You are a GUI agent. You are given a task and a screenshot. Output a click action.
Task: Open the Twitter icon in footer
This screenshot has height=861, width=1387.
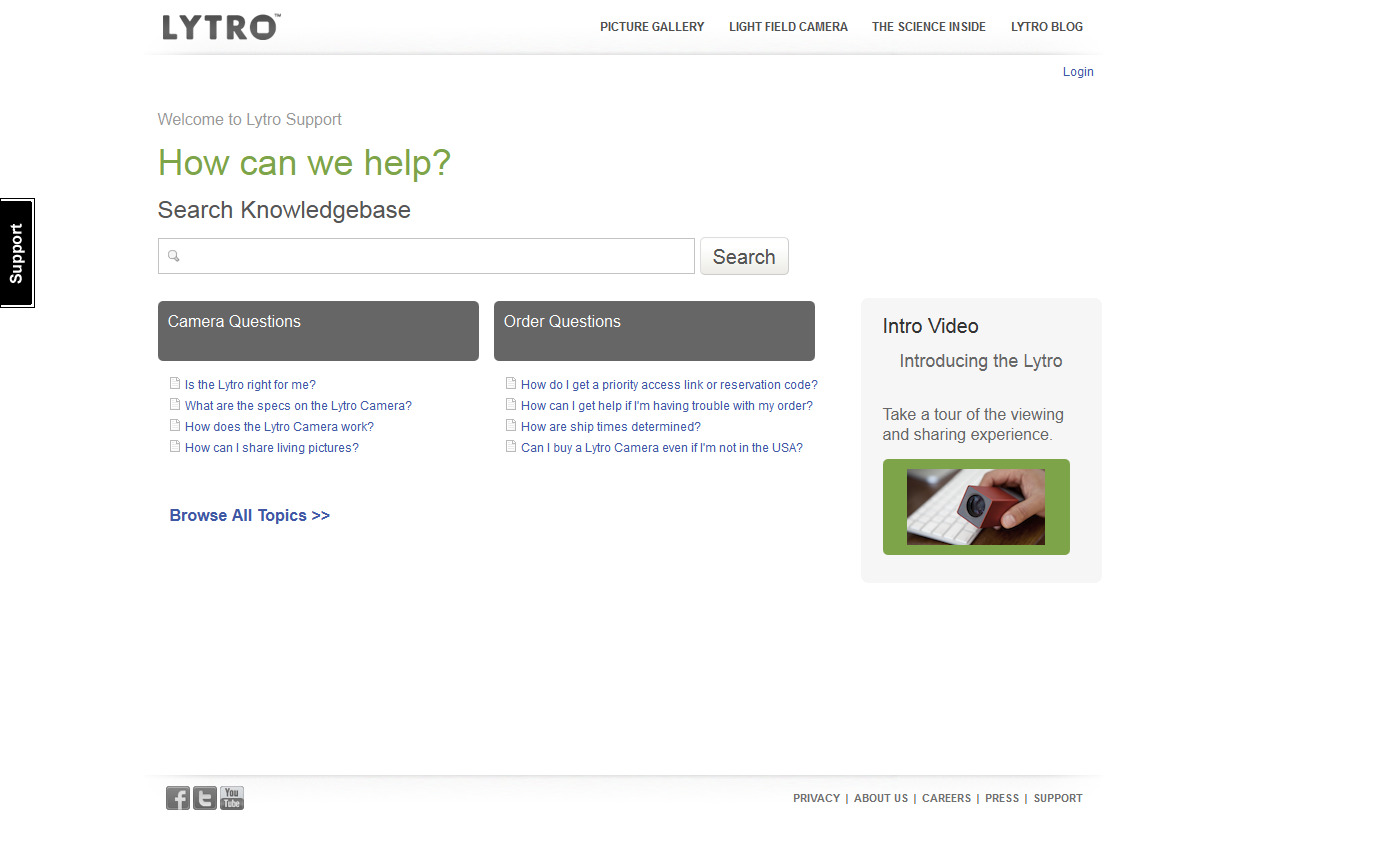click(205, 798)
